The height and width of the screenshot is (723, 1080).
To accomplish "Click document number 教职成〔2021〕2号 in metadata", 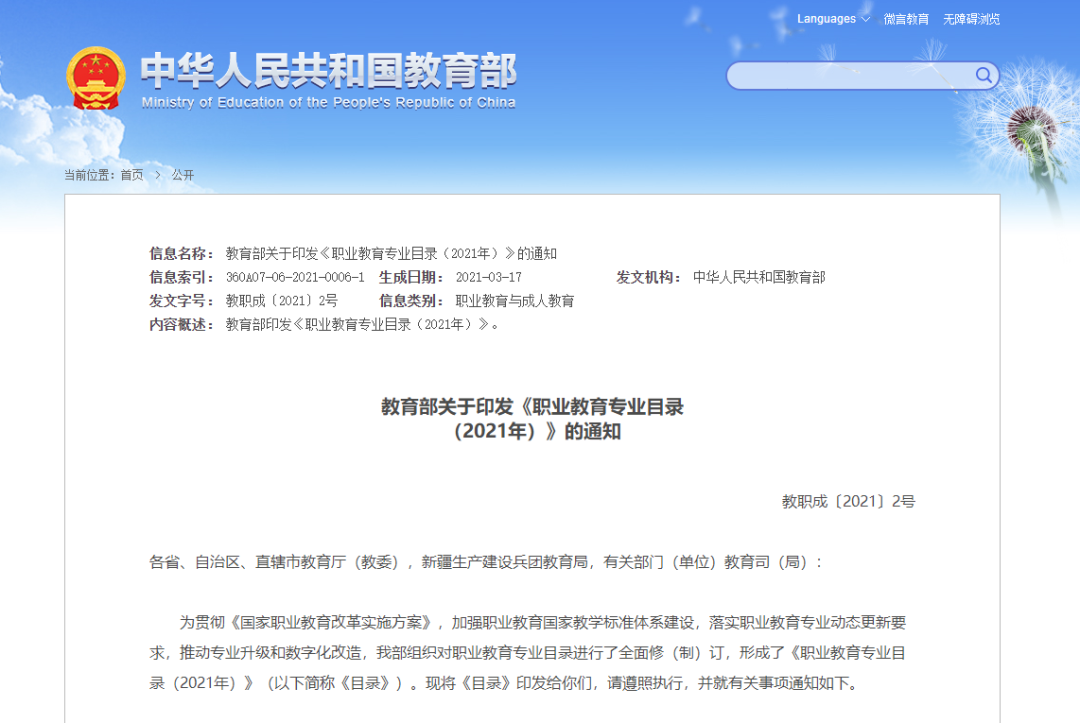I will point(282,301).
